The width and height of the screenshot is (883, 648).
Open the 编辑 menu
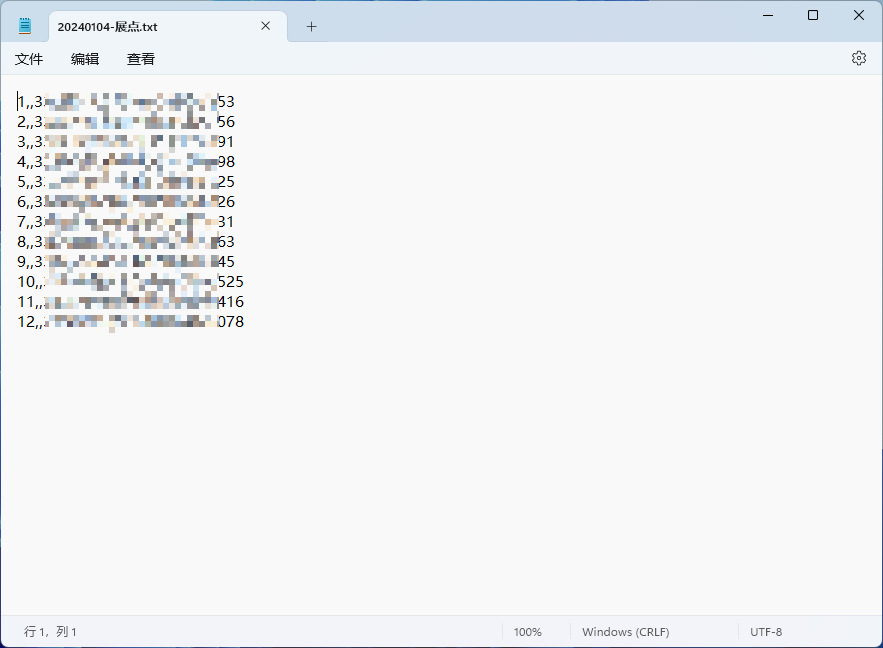tap(85, 59)
